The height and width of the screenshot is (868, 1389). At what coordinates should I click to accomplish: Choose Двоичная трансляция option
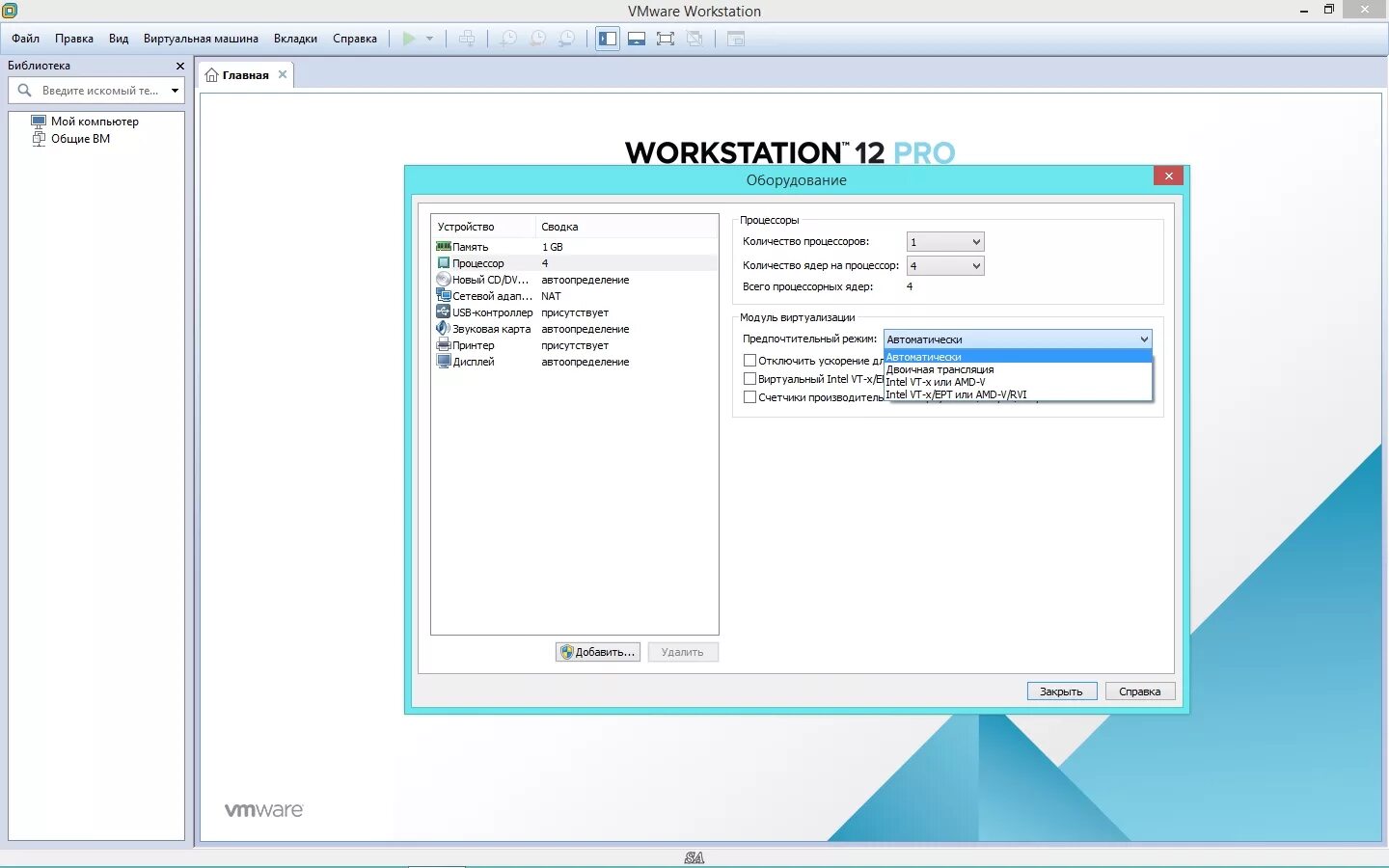(1018, 369)
